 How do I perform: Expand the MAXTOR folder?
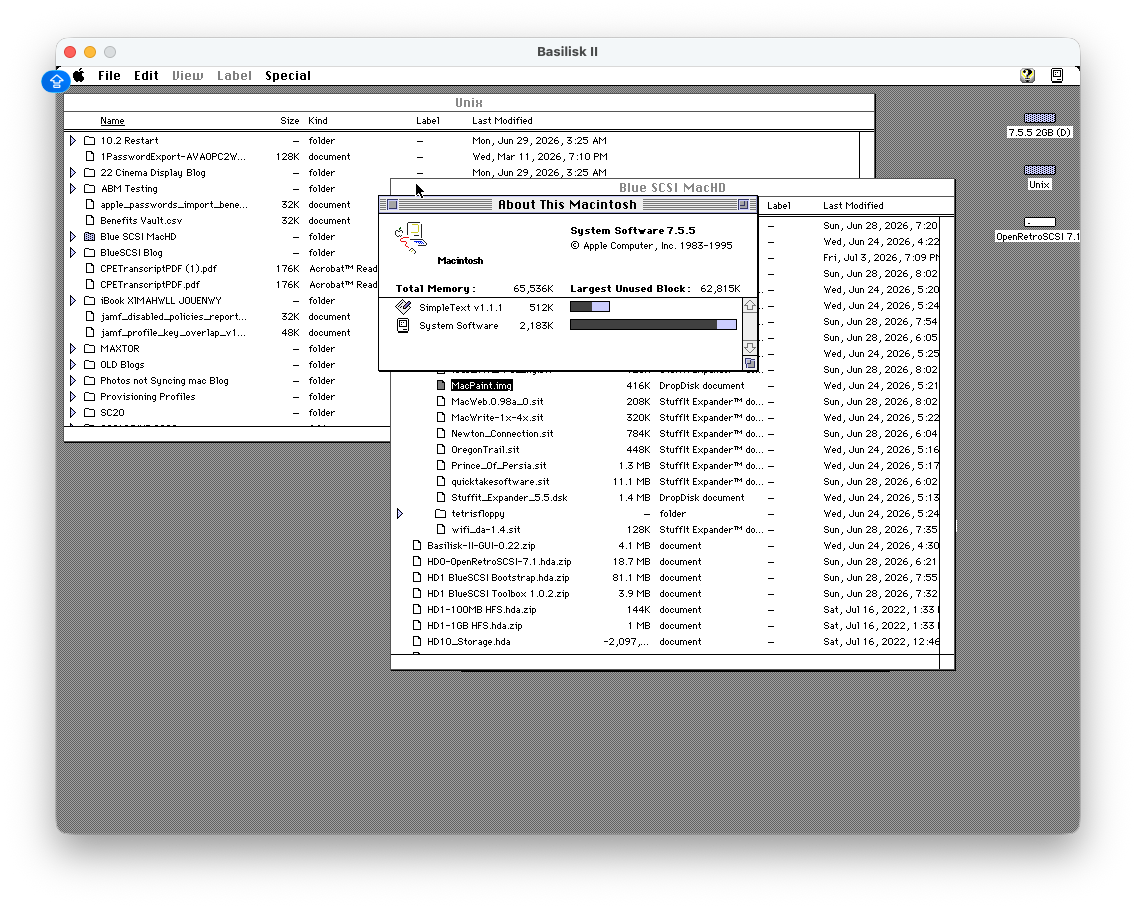tap(73, 349)
